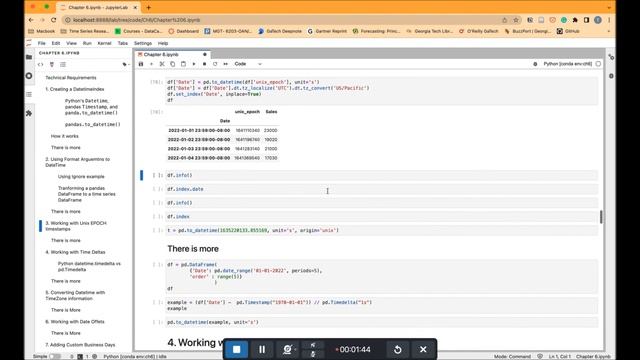Cancel the recording with X button
The image size is (640, 360).
coord(423,349)
